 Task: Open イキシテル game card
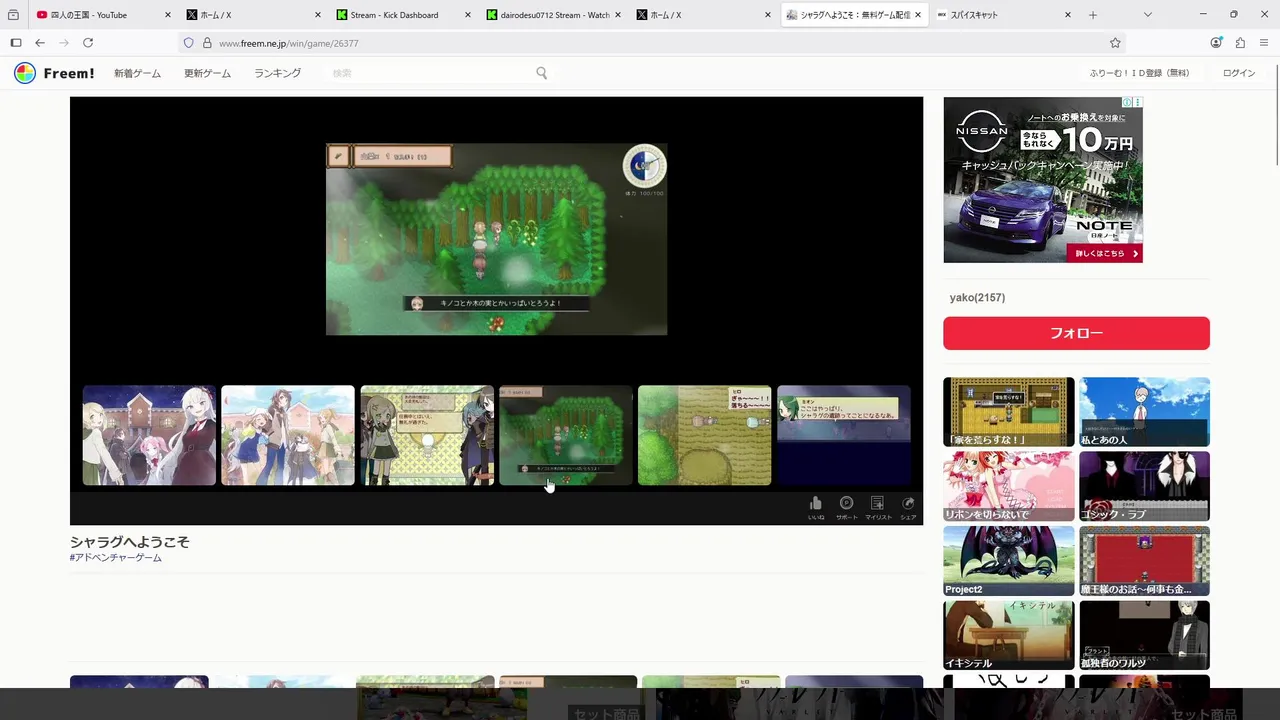tap(1009, 635)
